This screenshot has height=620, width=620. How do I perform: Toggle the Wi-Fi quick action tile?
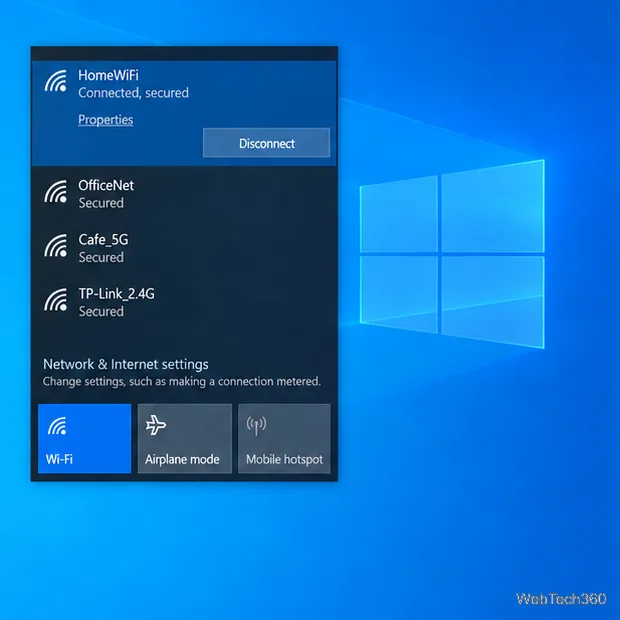[x=84, y=438]
